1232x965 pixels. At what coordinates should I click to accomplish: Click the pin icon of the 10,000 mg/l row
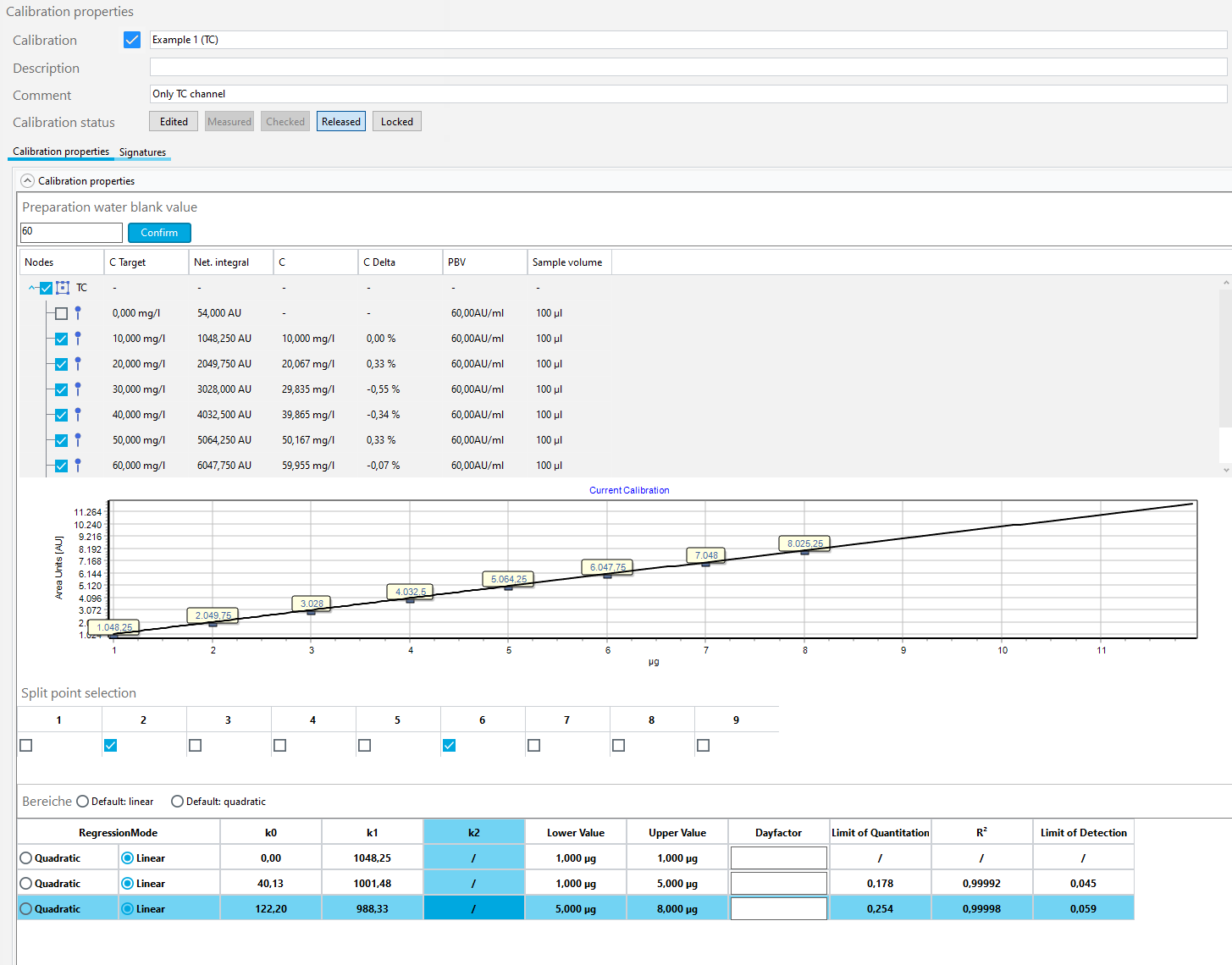[78, 339]
